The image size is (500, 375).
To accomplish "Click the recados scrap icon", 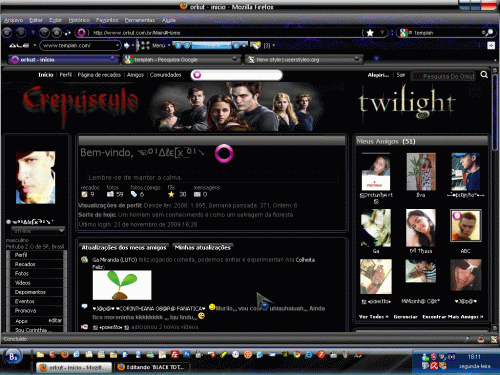I will (84, 194).
